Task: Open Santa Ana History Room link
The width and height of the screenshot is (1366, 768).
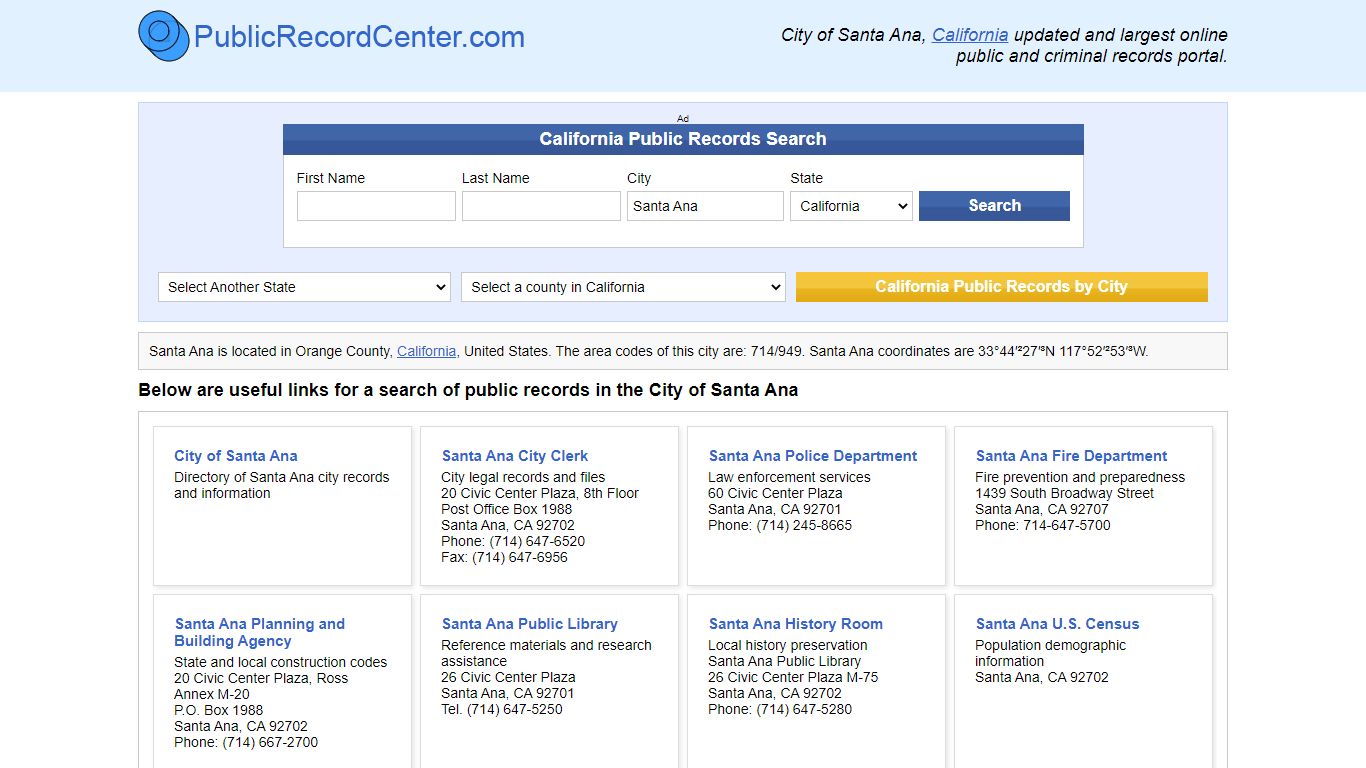Action: pyautogui.click(x=796, y=624)
